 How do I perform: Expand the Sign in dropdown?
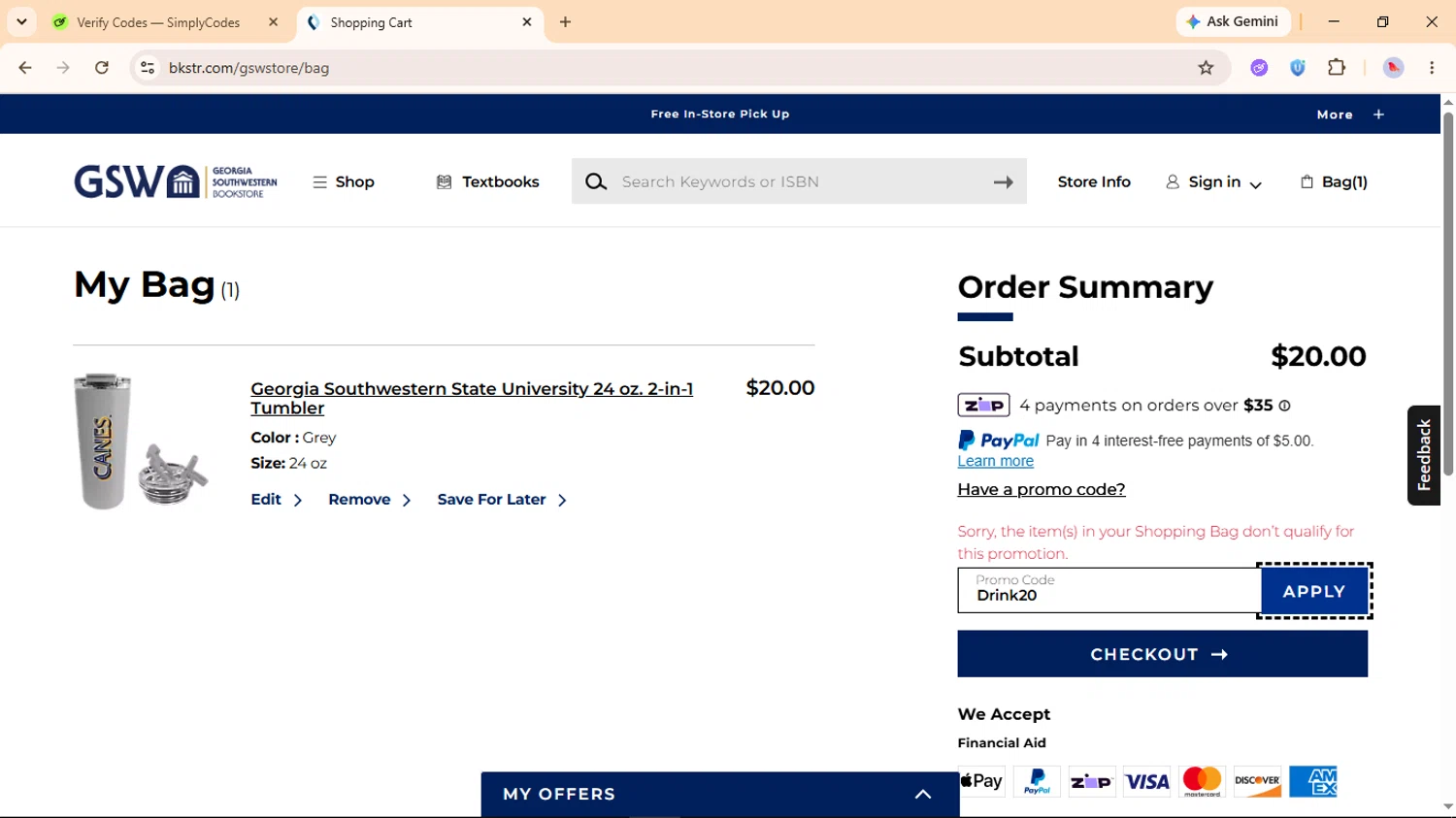(1213, 182)
